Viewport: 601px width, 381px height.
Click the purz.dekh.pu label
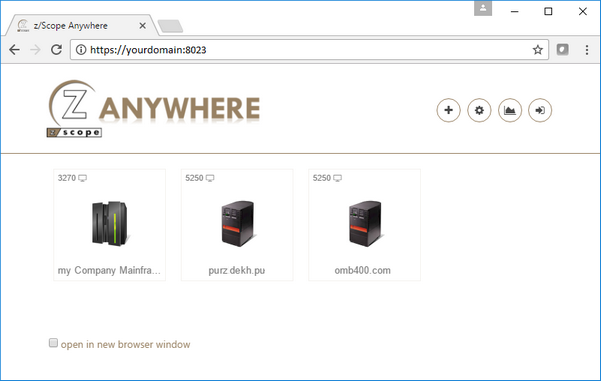click(236, 271)
